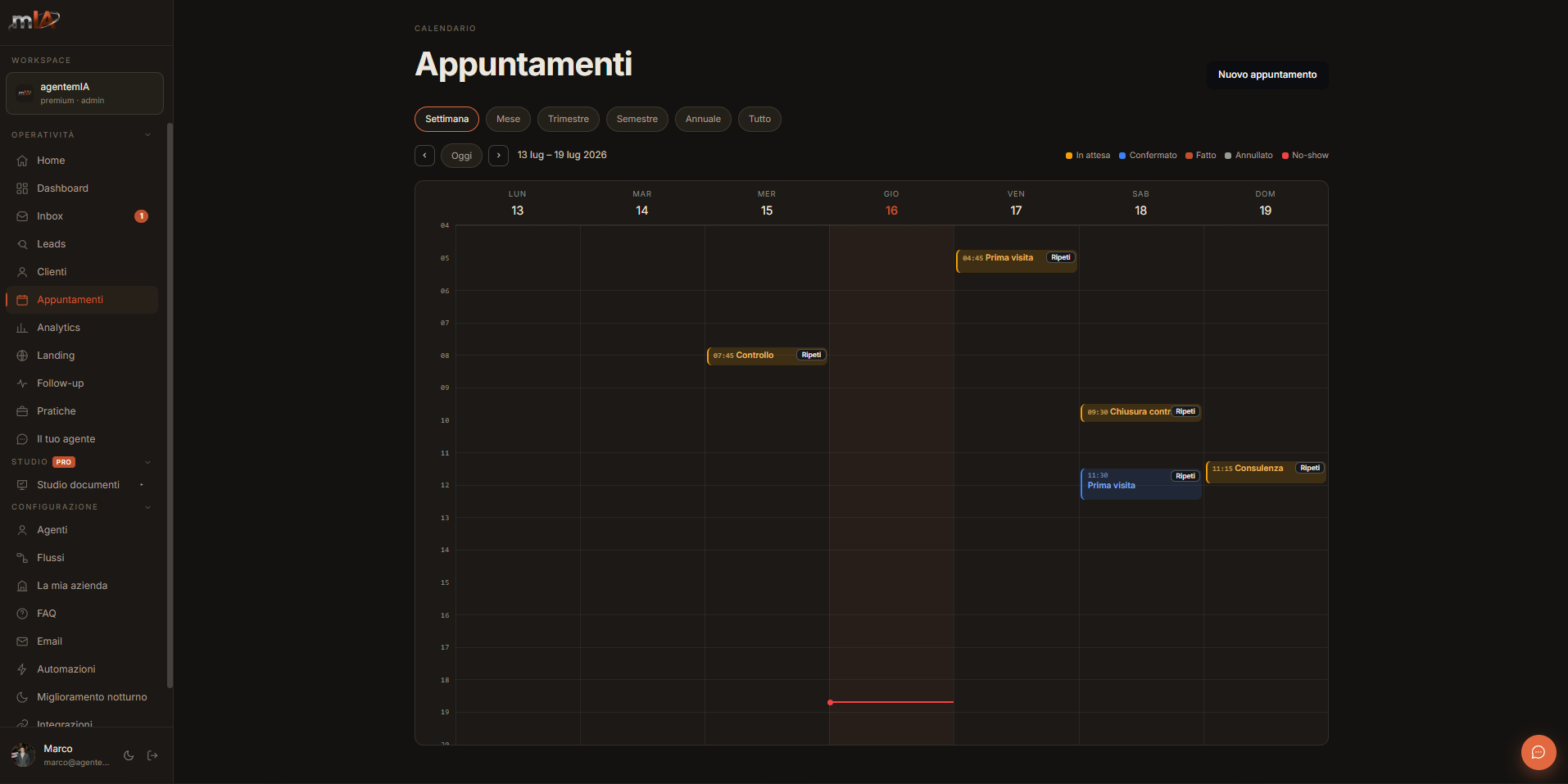1568x784 pixels.
Task: Expand the Studio documenti submenu arrow
Action: coord(142,485)
